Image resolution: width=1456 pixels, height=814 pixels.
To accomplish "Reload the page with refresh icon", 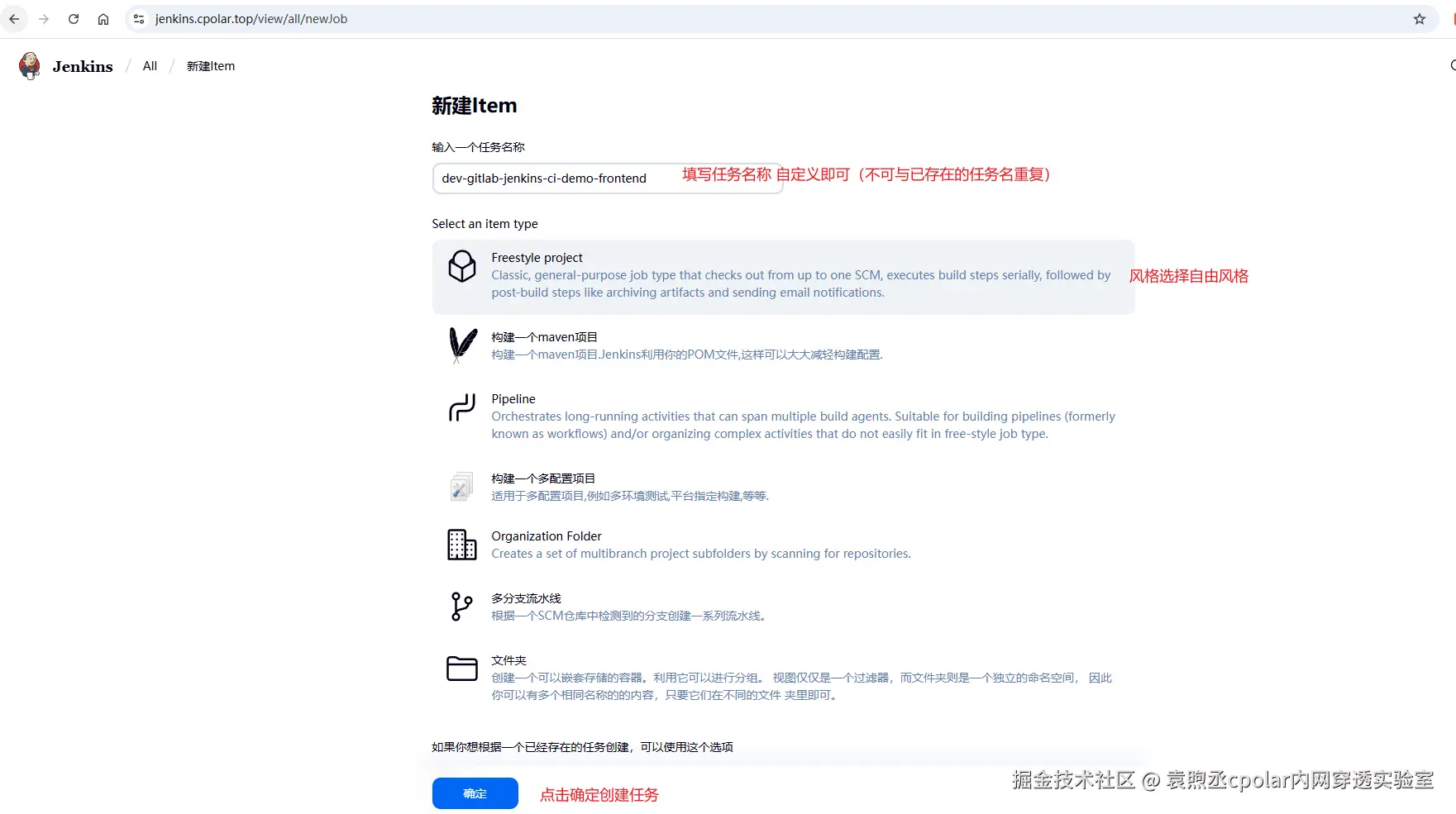I will point(74,19).
